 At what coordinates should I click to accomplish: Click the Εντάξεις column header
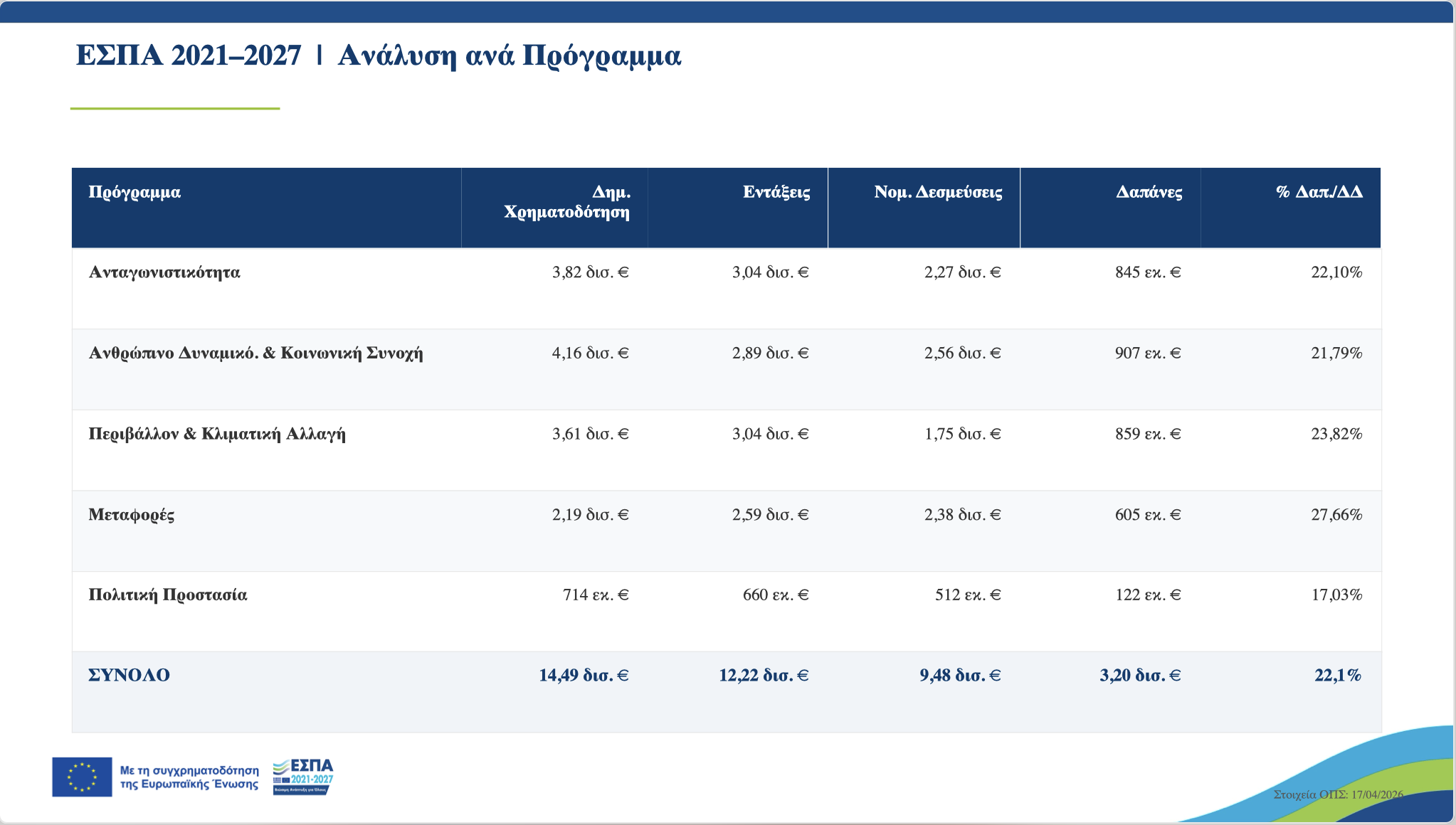(x=776, y=192)
